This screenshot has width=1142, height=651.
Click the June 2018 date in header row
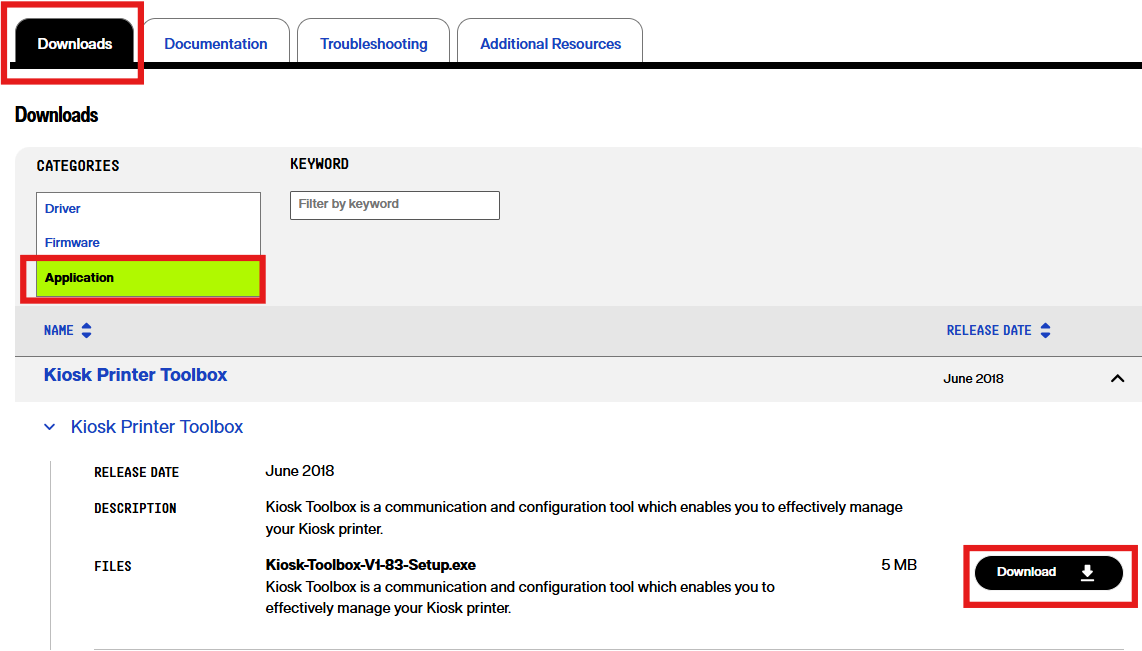973,379
